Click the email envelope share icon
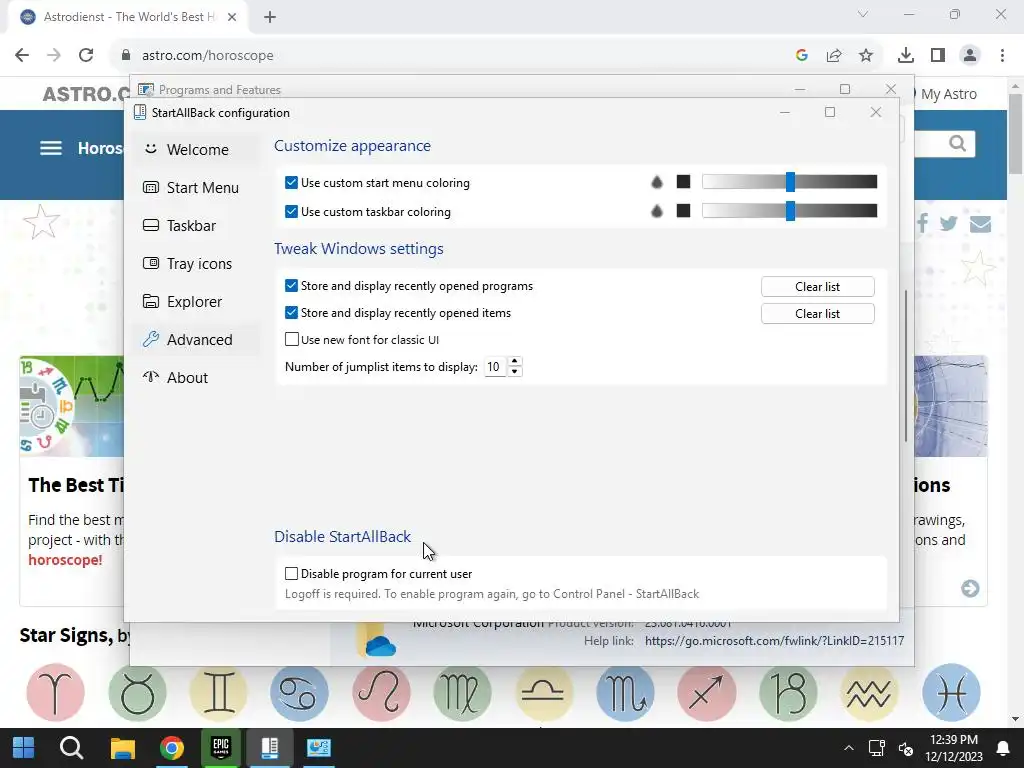 pos(980,224)
